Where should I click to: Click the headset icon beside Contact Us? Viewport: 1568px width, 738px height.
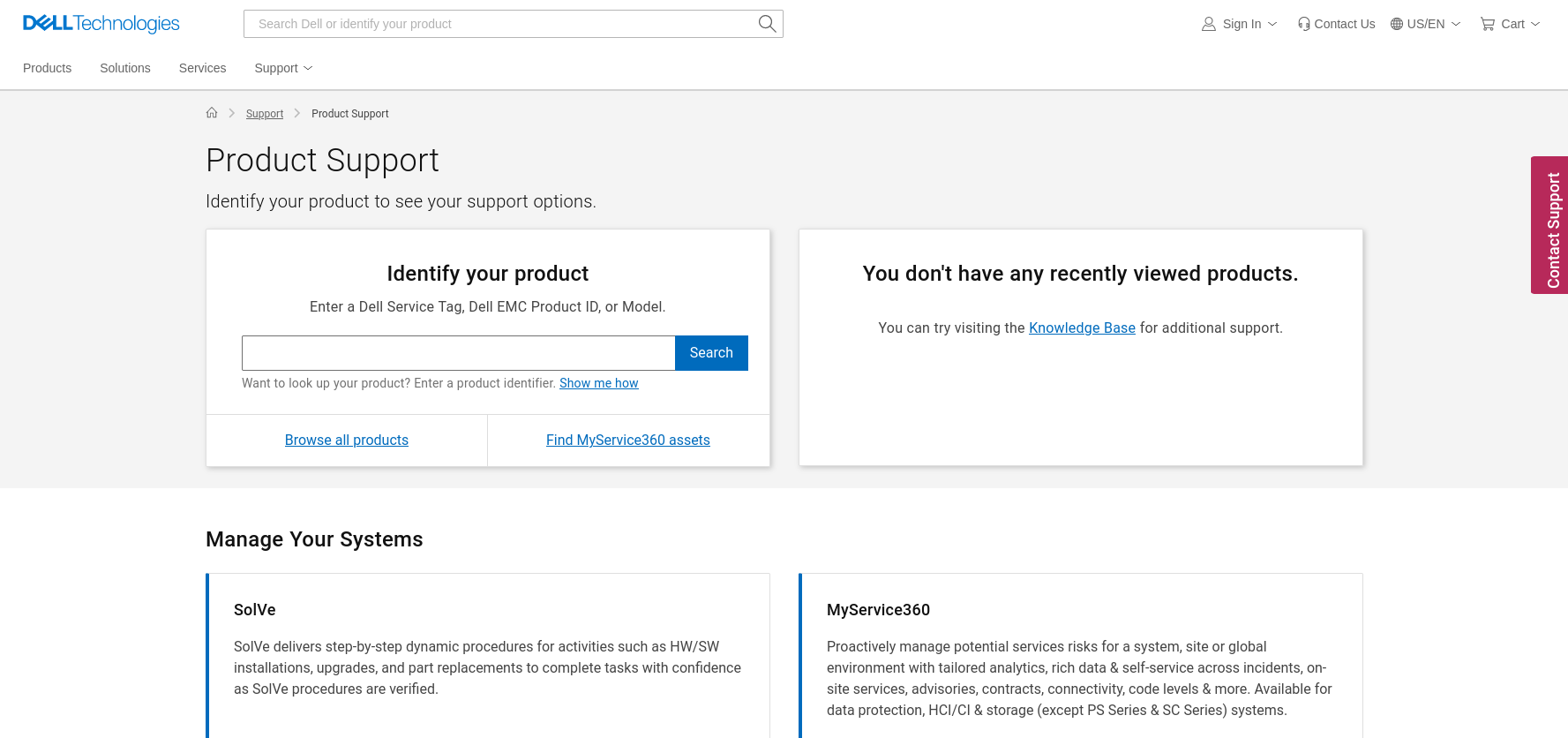pos(1304,24)
